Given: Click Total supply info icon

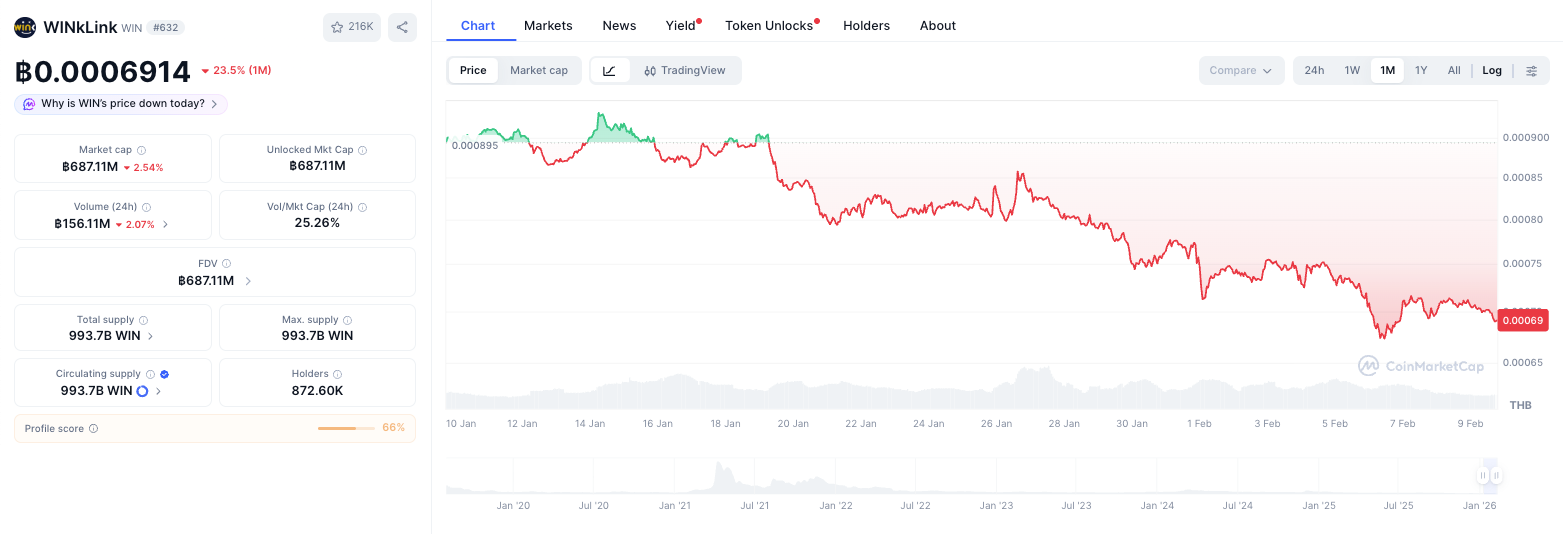Looking at the screenshot, I should [143, 320].
